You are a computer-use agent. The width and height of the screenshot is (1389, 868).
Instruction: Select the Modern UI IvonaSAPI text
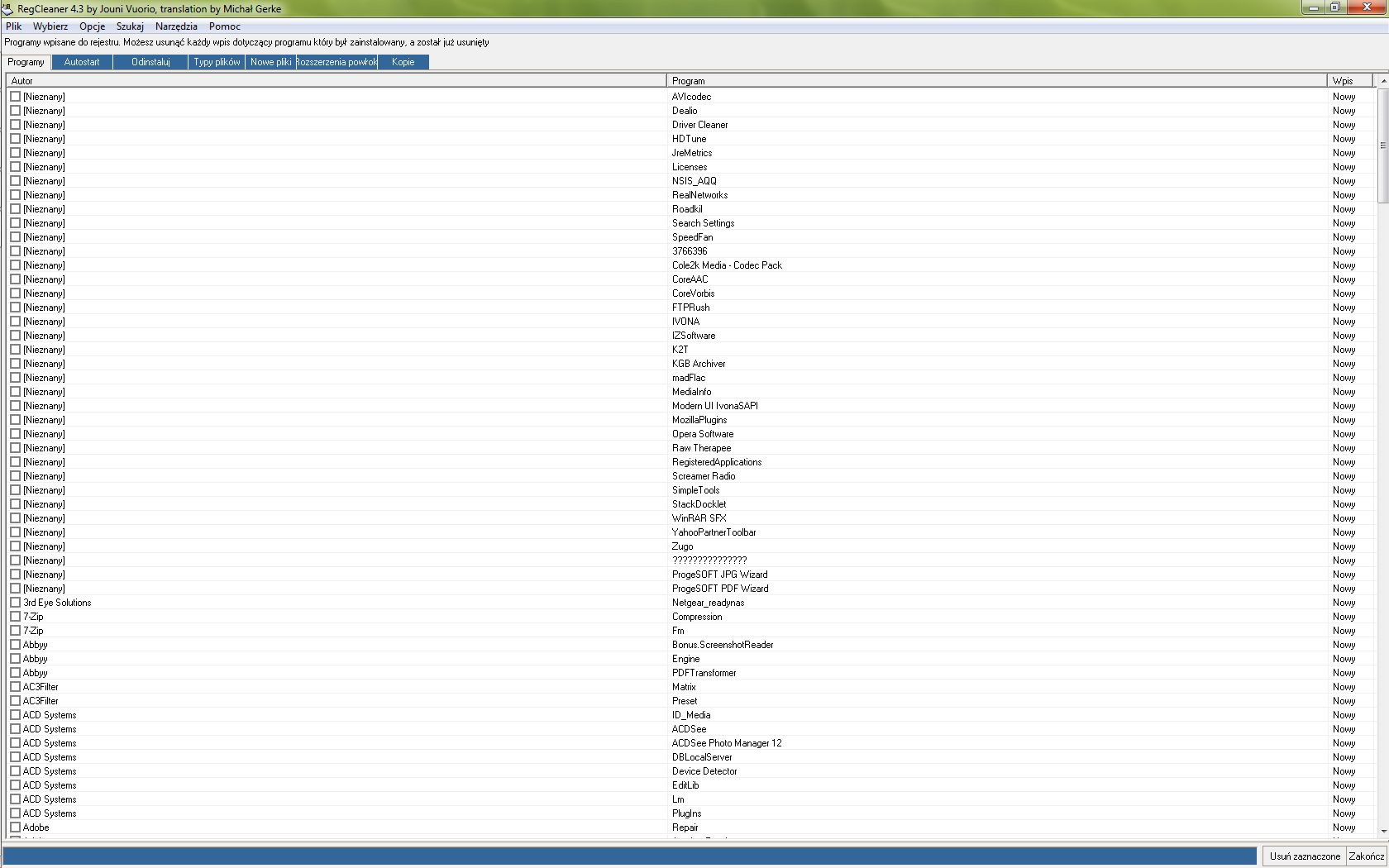click(715, 406)
